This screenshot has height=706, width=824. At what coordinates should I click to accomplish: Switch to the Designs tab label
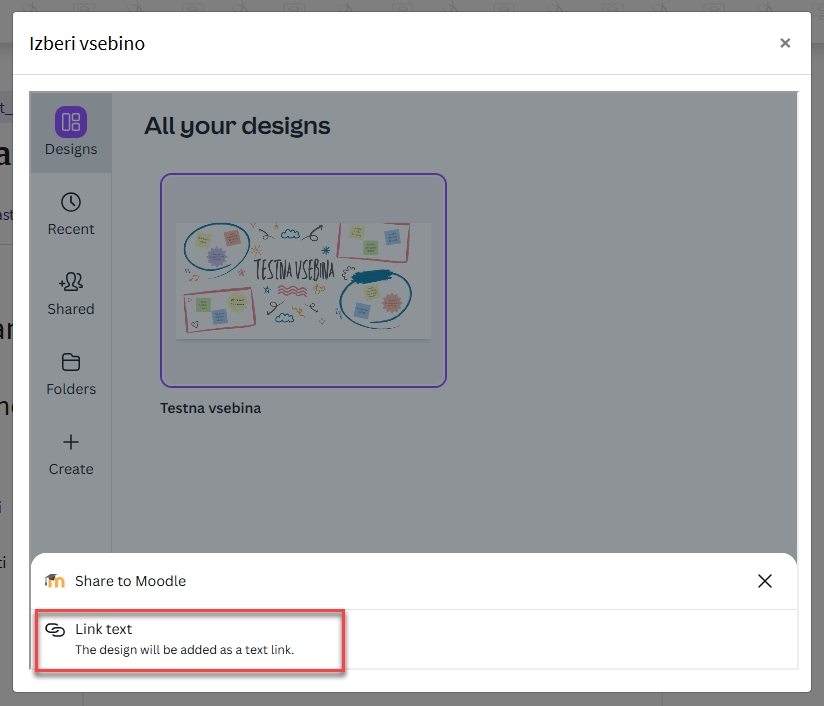pyautogui.click(x=71, y=149)
